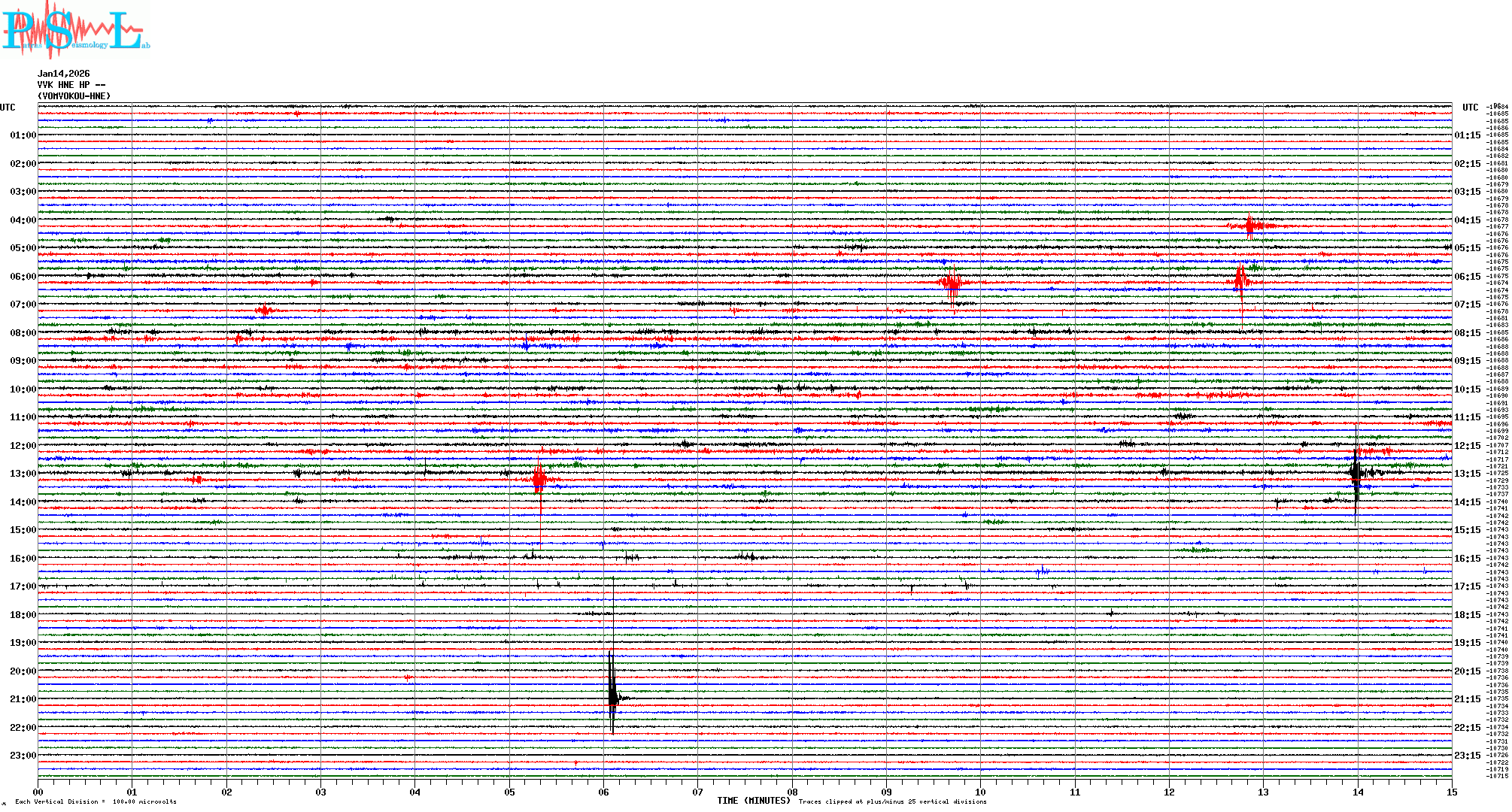Click the black seismic event near 13:15 label
1512x812 pixels.
tap(1356, 474)
